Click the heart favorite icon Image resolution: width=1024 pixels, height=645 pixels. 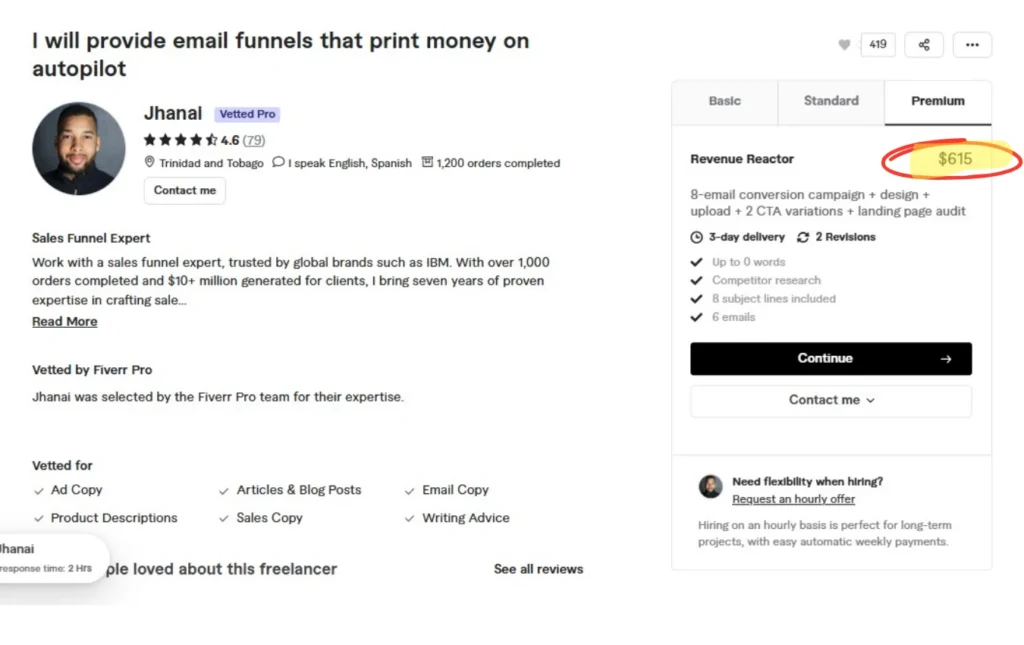click(x=844, y=45)
